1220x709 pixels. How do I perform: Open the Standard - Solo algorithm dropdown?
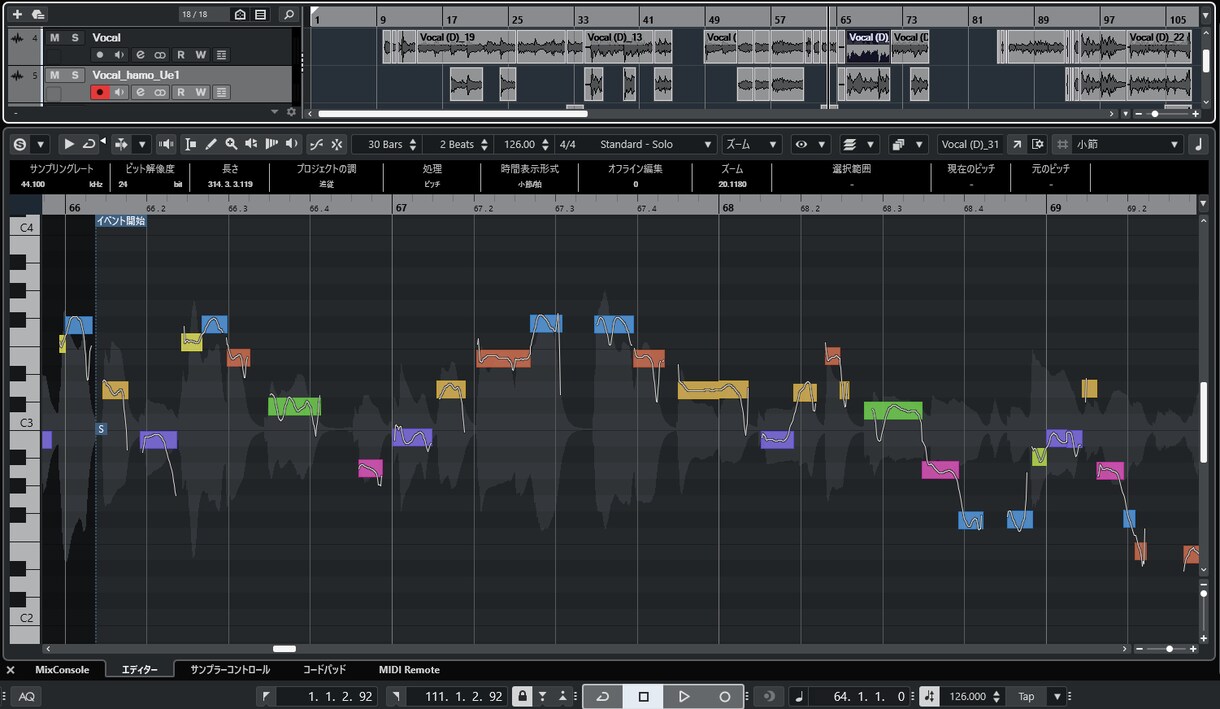coord(655,144)
